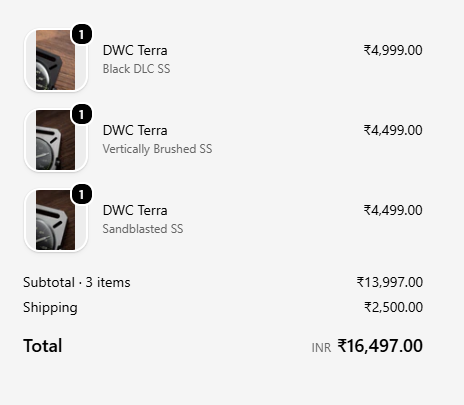Click the Sandblasted SS variant text

tap(143, 229)
